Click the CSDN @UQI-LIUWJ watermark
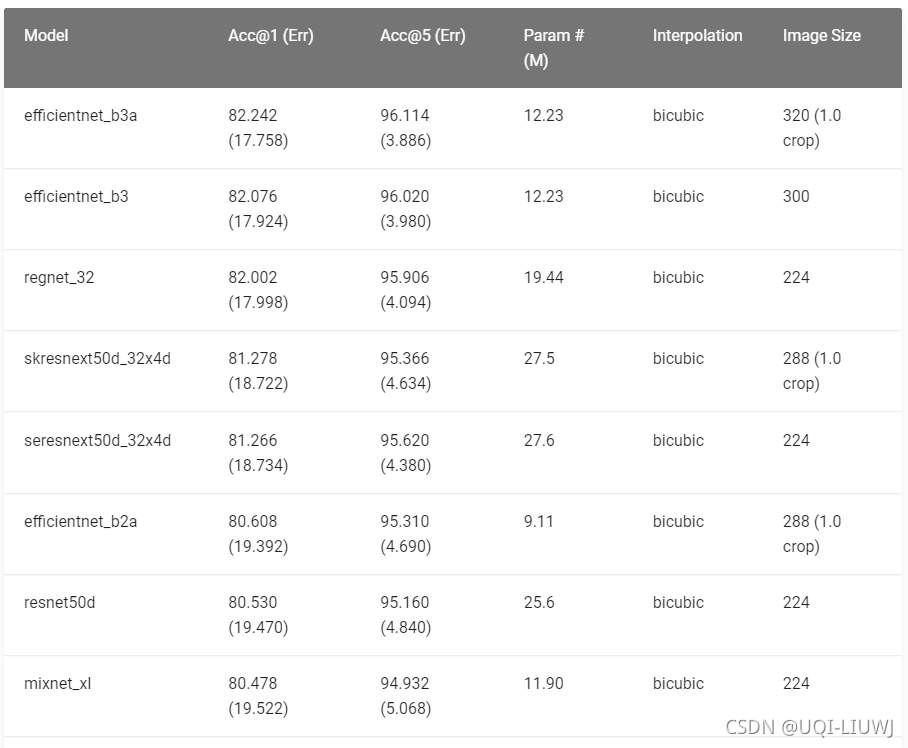The width and height of the screenshot is (908, 748). [x=810, y=727]
